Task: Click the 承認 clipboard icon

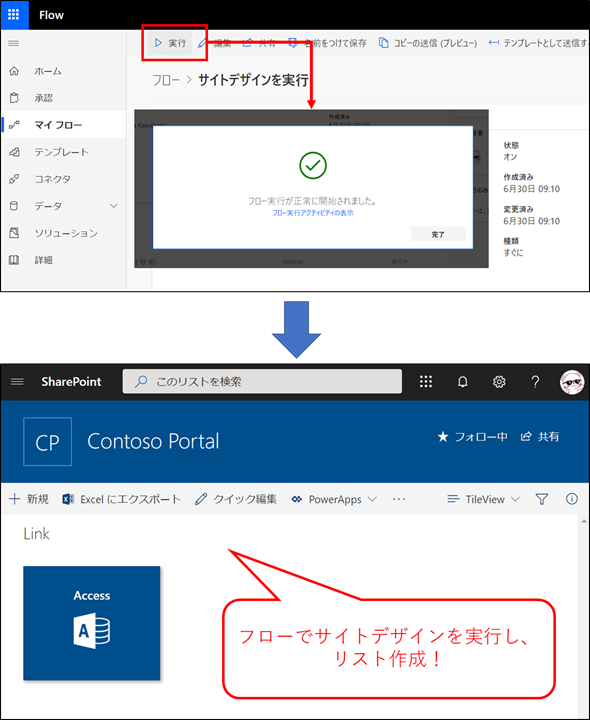Action: (14, 98)
